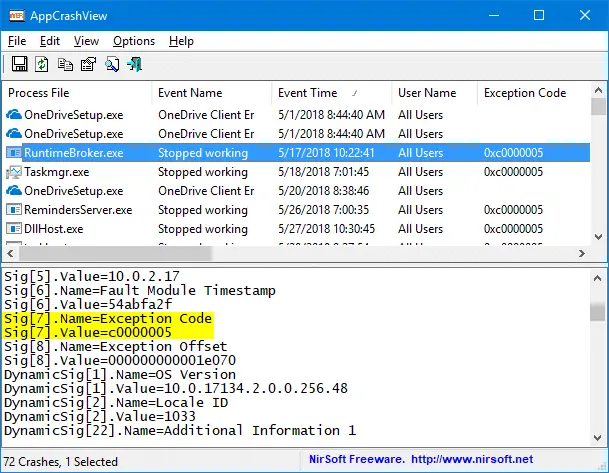Open the Options menu
The height and width of the screenshot is (473, 609).
(x=134, y=41)
